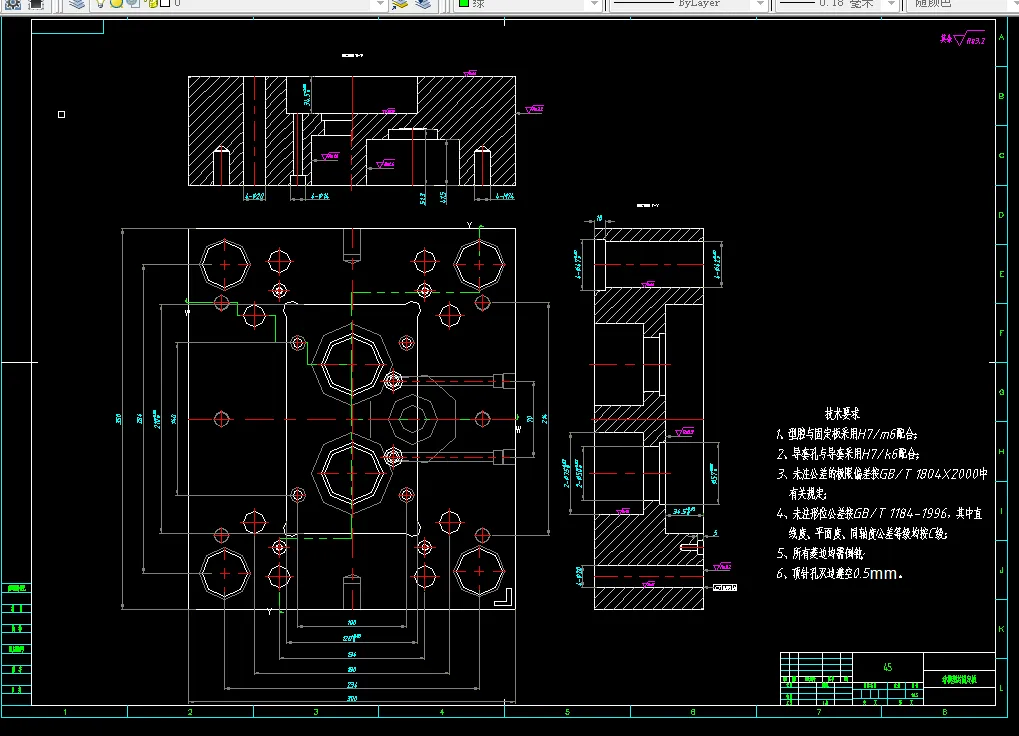Open the Layer Properties Manager
This screenshot has height=736, width=1019.
(77, 4)
